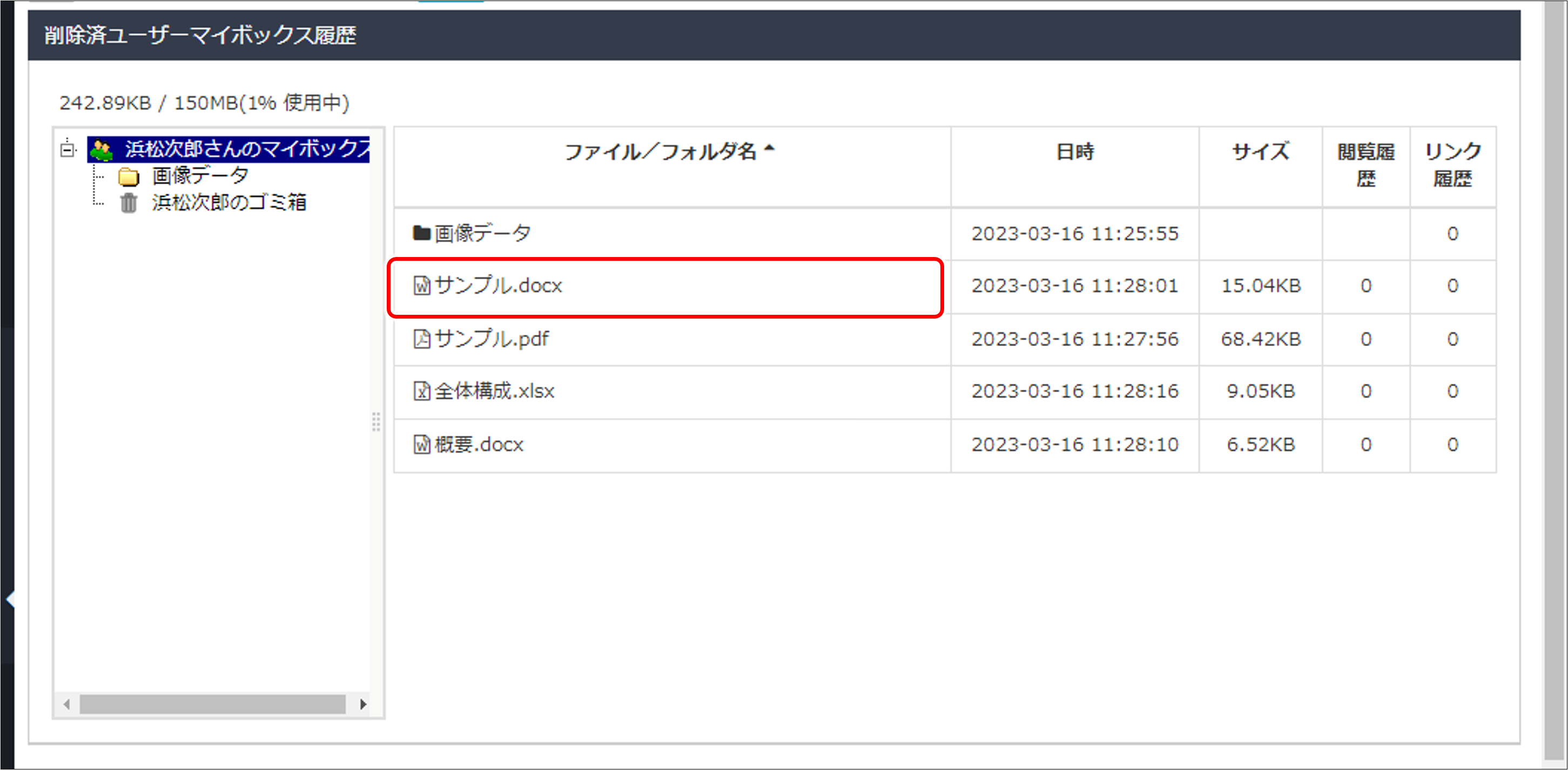
Task: Open the 画像データ folder row in list
Action: [482, 233]
